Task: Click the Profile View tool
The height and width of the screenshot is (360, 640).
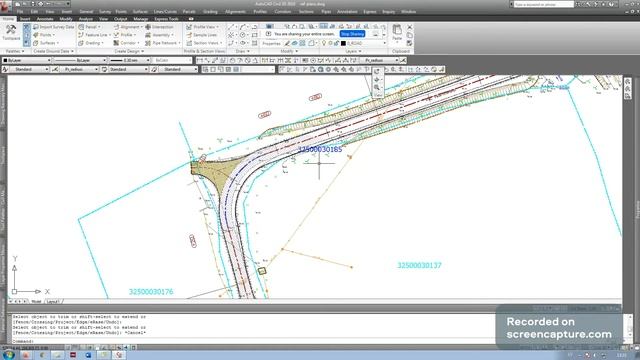Action: (203, 27)
